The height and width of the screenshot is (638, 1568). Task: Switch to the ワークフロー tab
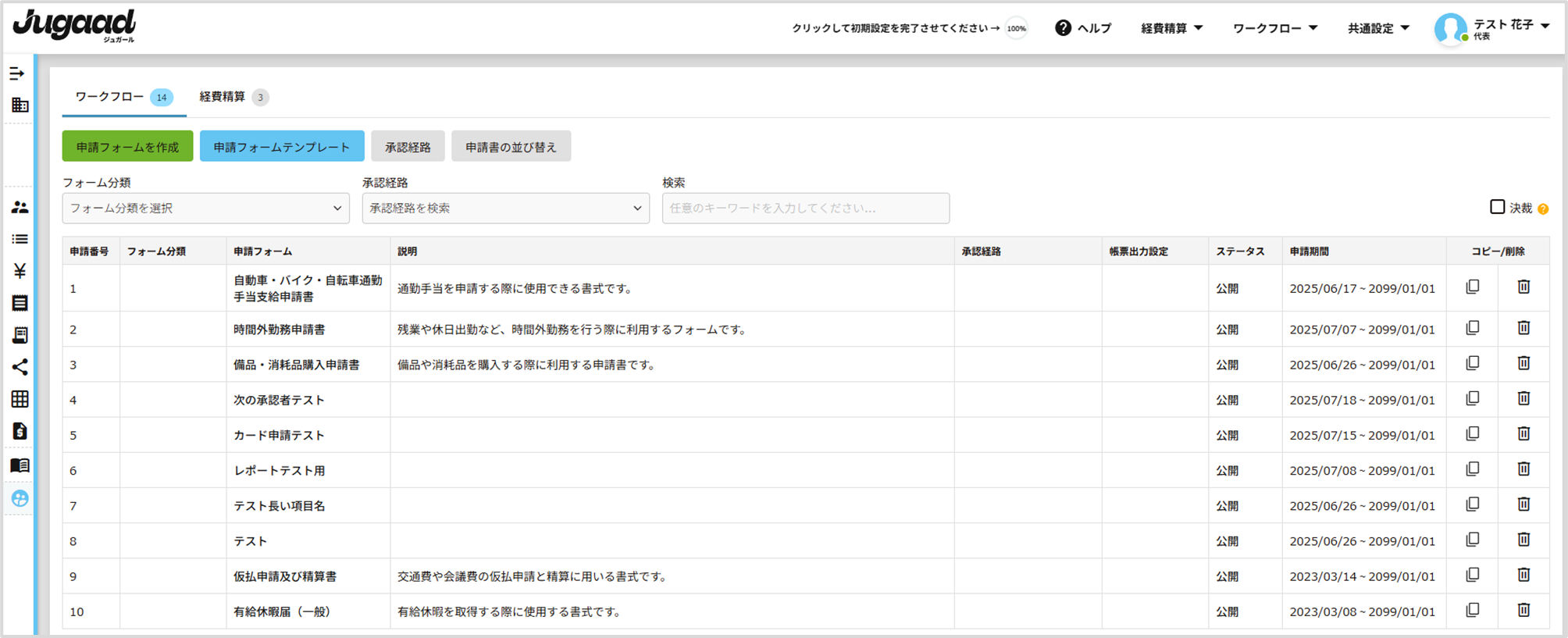(123, 97)
